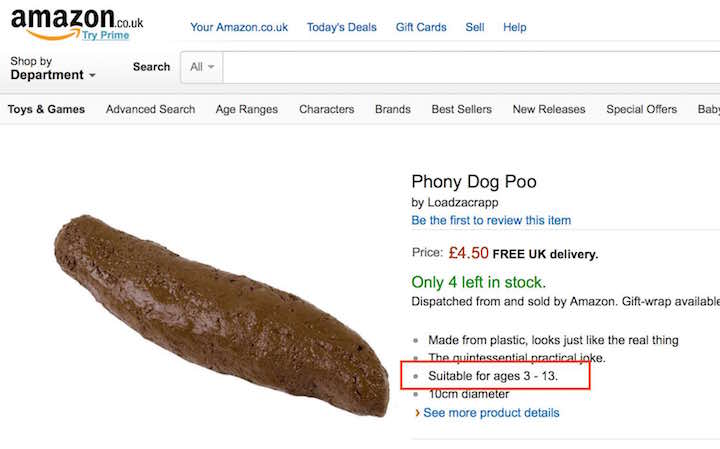Image resolution: width=720 pixels, height=449 pixels.
Task: Click in the search input field
Action: pos(470,67)
